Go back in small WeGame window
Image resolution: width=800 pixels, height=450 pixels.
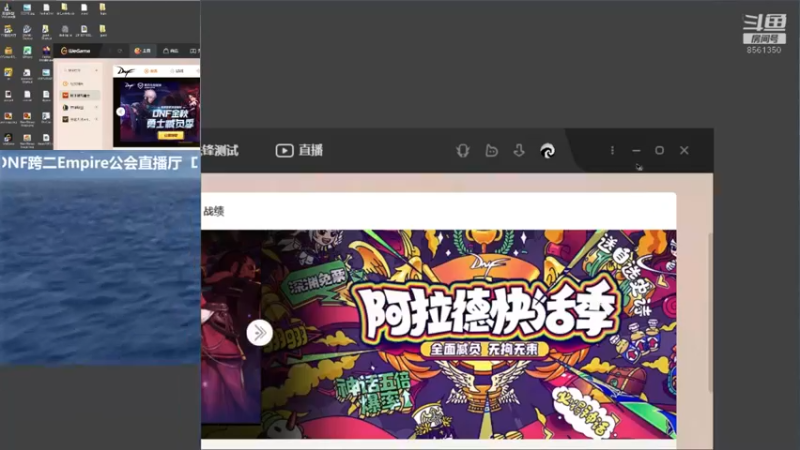click(x=109, y=51)
